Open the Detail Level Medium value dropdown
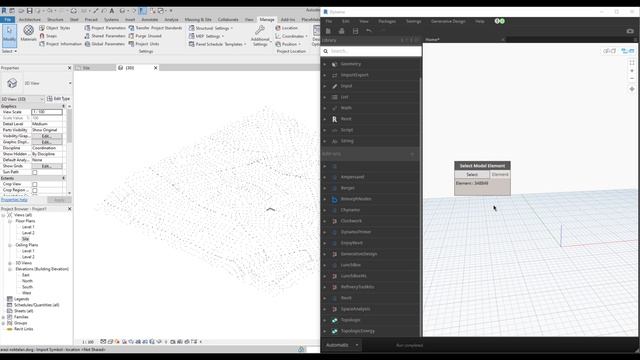The width and height of the screenshot is (640, 360). (x=47, y=124)
